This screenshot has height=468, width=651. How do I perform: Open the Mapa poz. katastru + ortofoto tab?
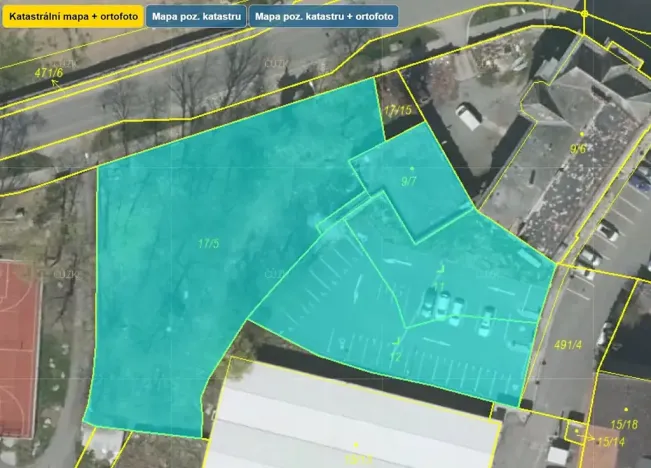324,17
